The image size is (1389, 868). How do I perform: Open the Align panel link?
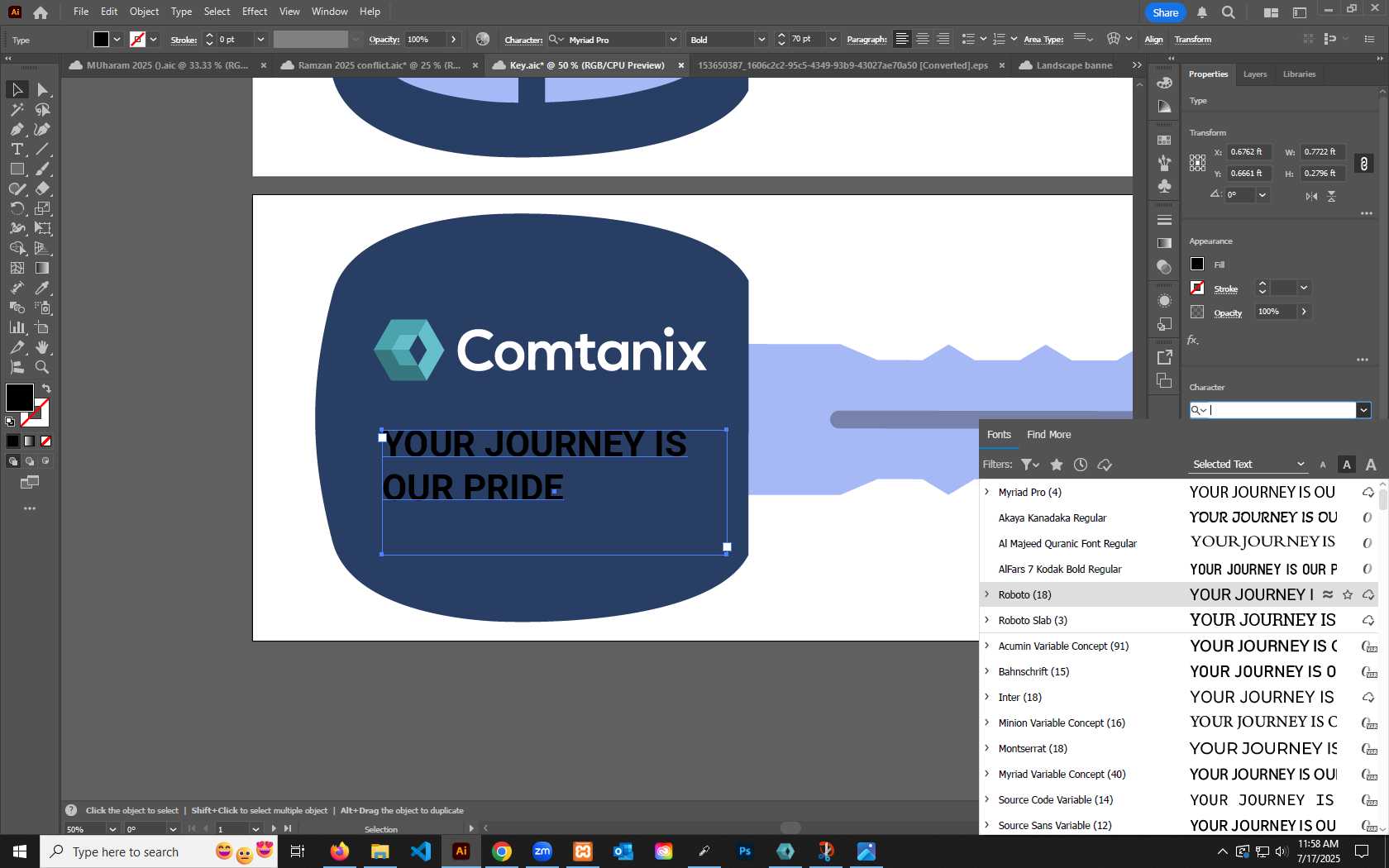tap(1153, 39)
